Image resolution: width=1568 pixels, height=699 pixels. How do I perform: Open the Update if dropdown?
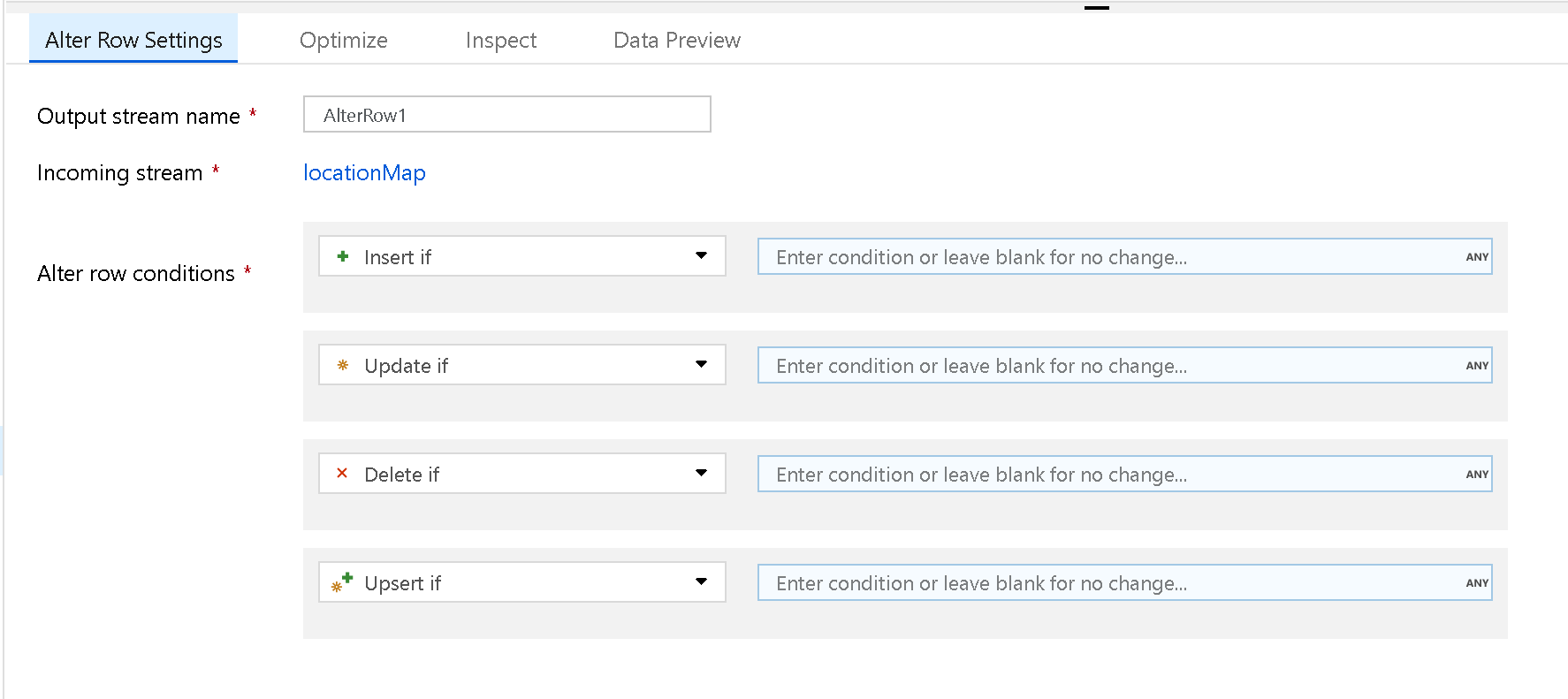click(x=701, y=365)
